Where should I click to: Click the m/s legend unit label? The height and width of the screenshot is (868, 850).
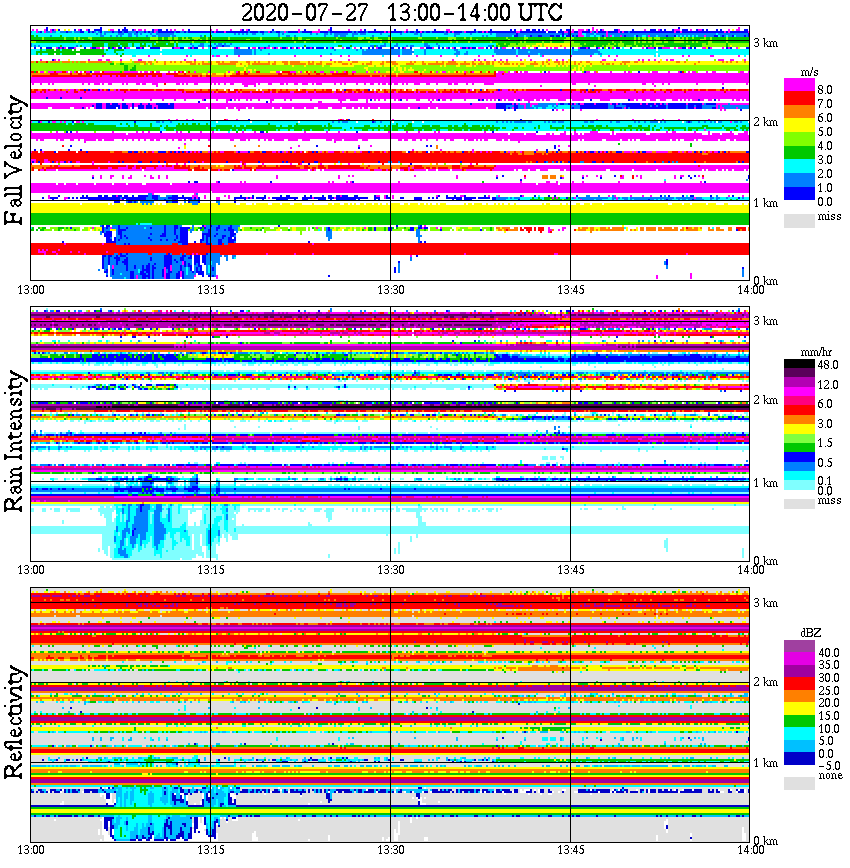click(x=808, y=73)
